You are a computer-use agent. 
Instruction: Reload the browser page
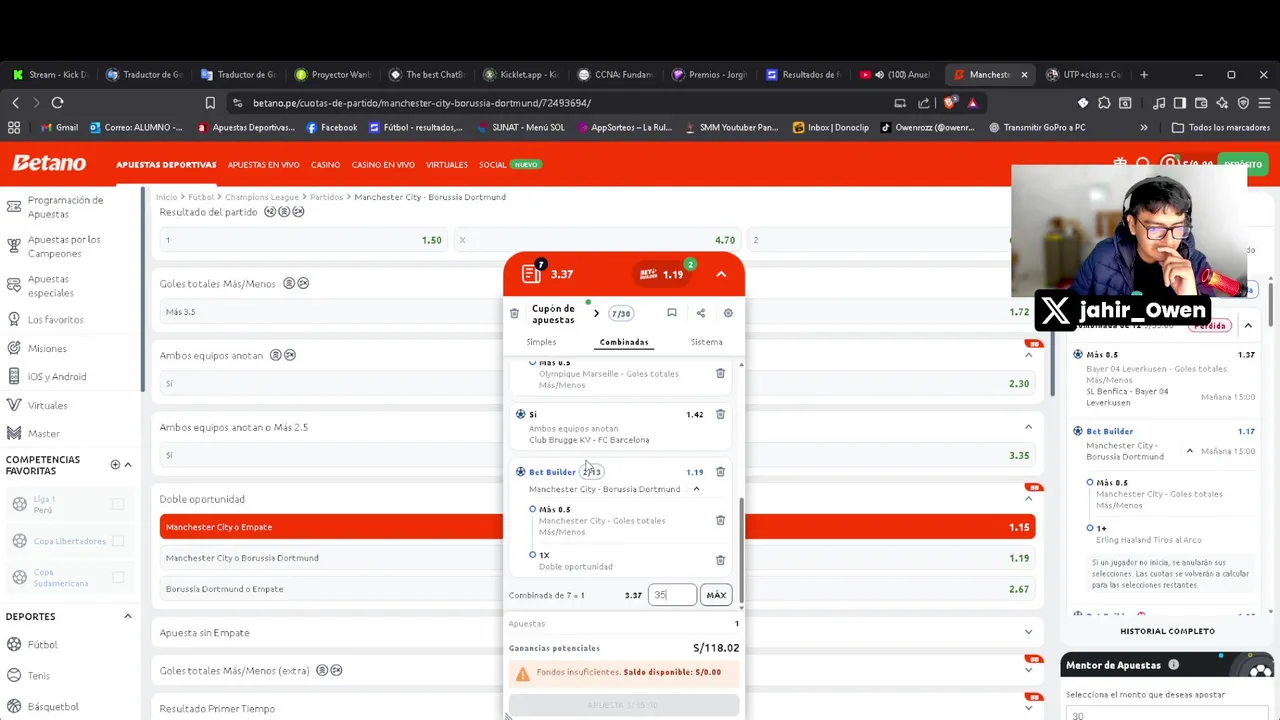(57, 102)
